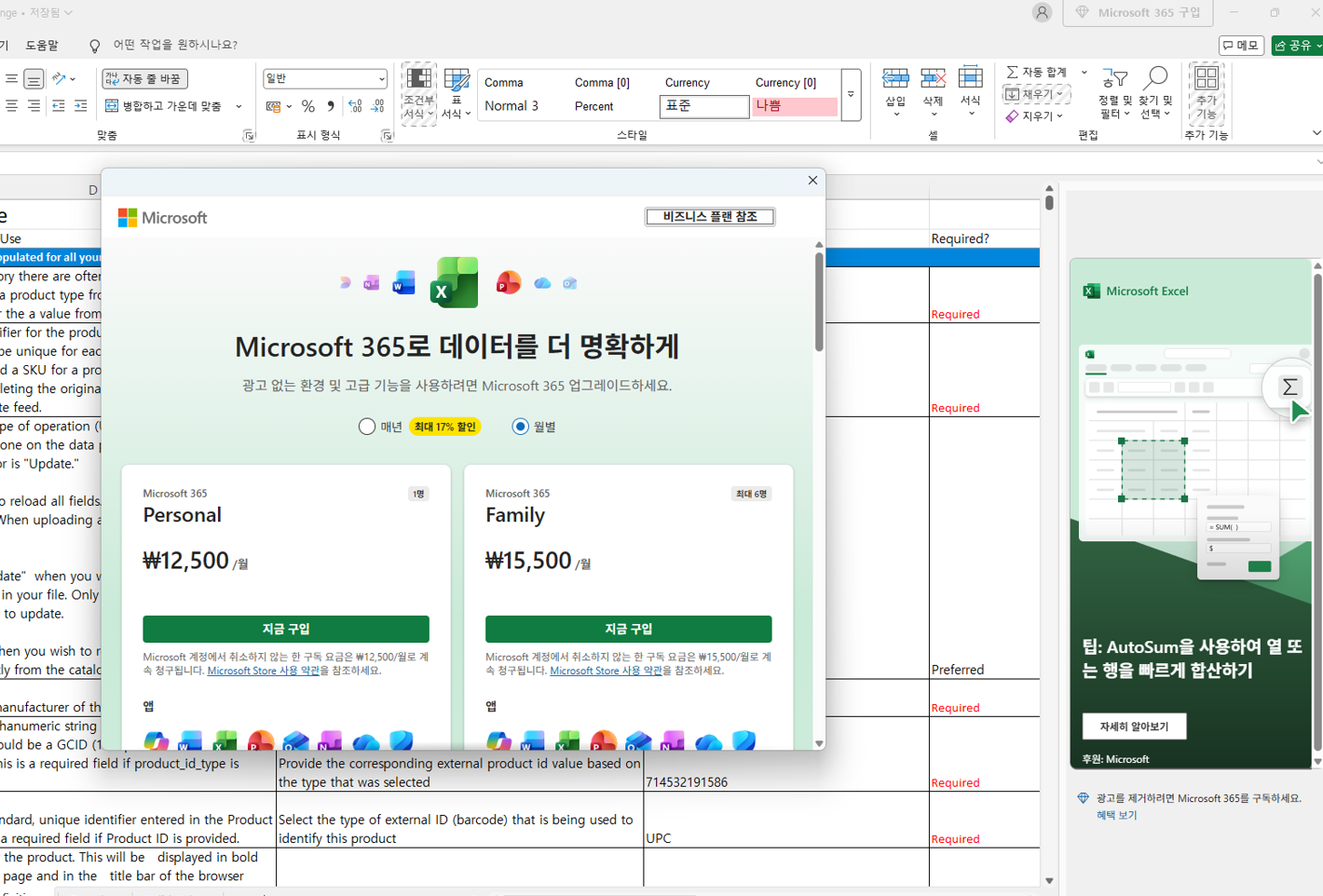Click the dialog's vertical scrollbar thumb

[819, 302]
